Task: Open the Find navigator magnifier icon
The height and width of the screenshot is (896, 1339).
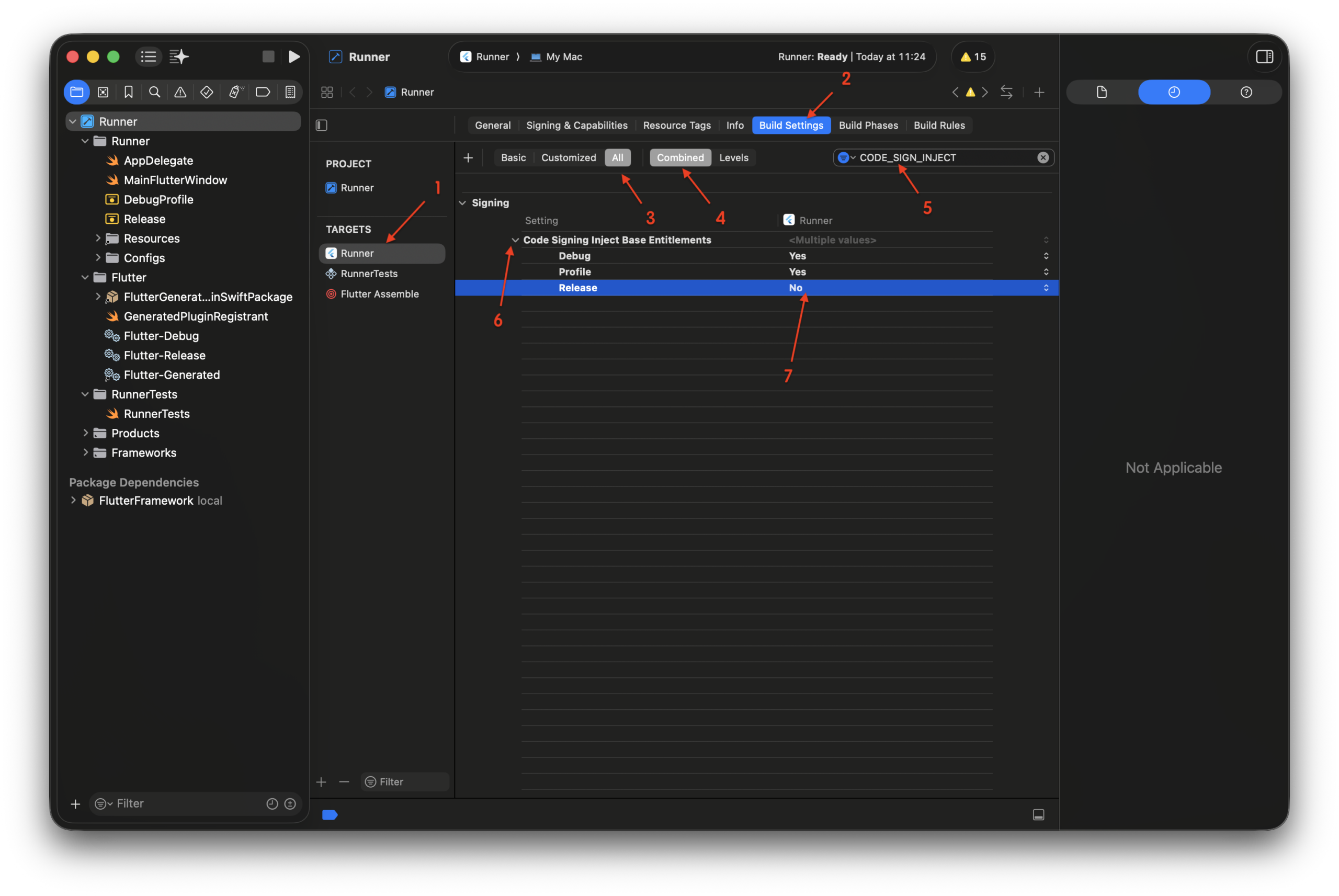Action: pyautogui.click(x=154, y=92)
